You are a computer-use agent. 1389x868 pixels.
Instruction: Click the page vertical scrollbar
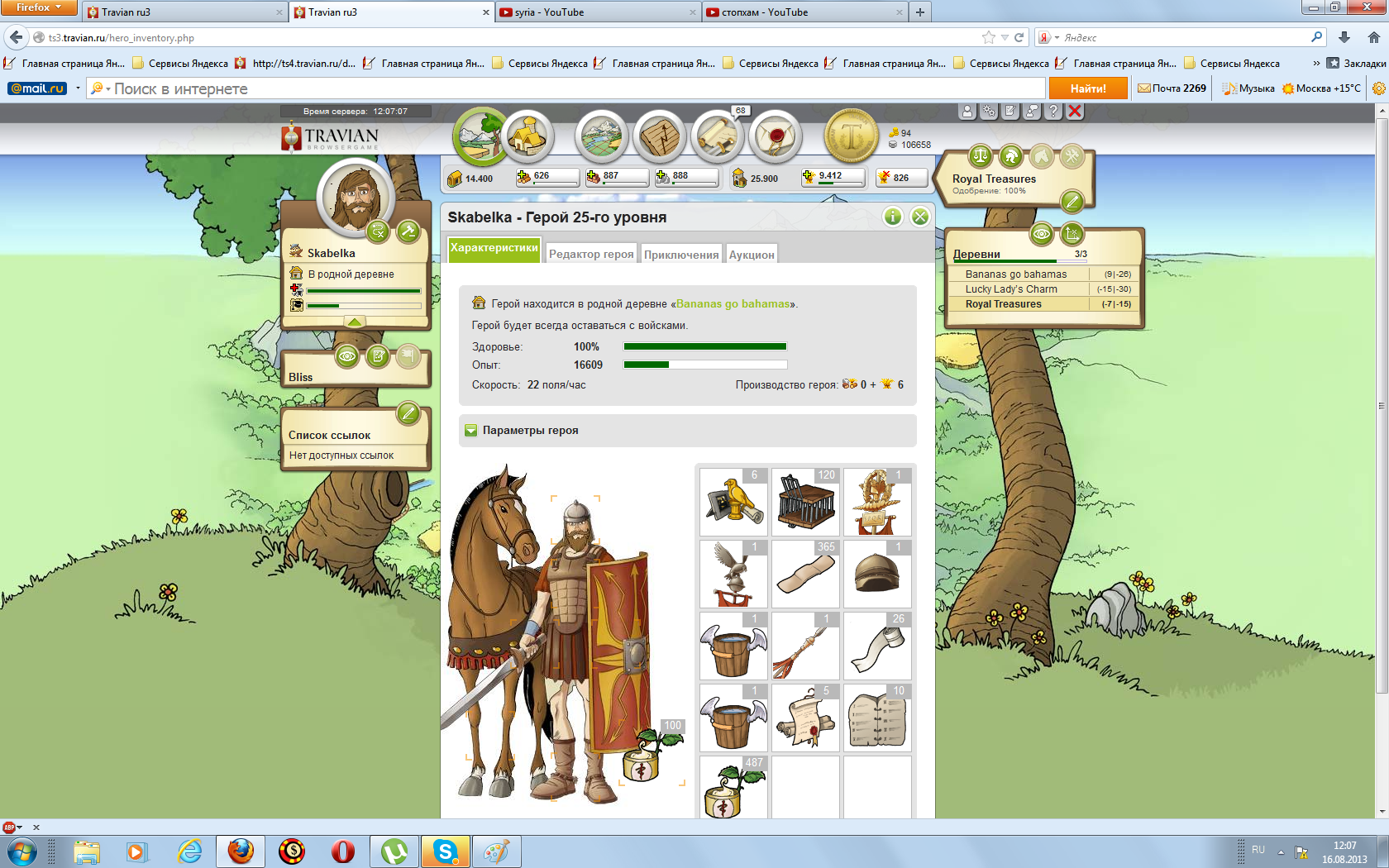[1382, 405]
